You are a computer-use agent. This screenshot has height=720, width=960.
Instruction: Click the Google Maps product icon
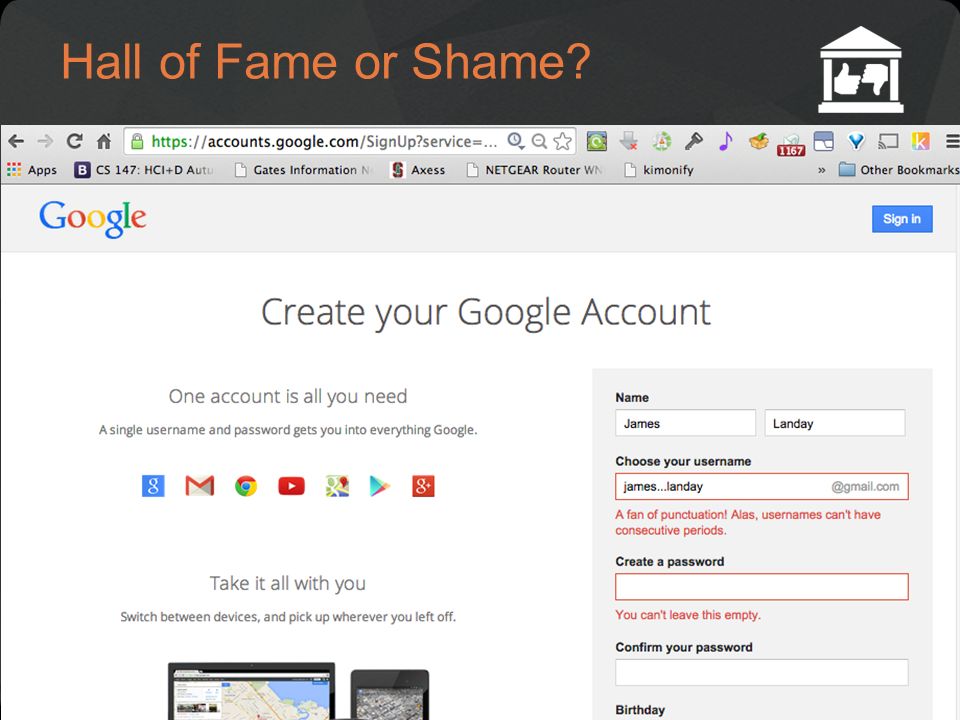click(337, 486)
